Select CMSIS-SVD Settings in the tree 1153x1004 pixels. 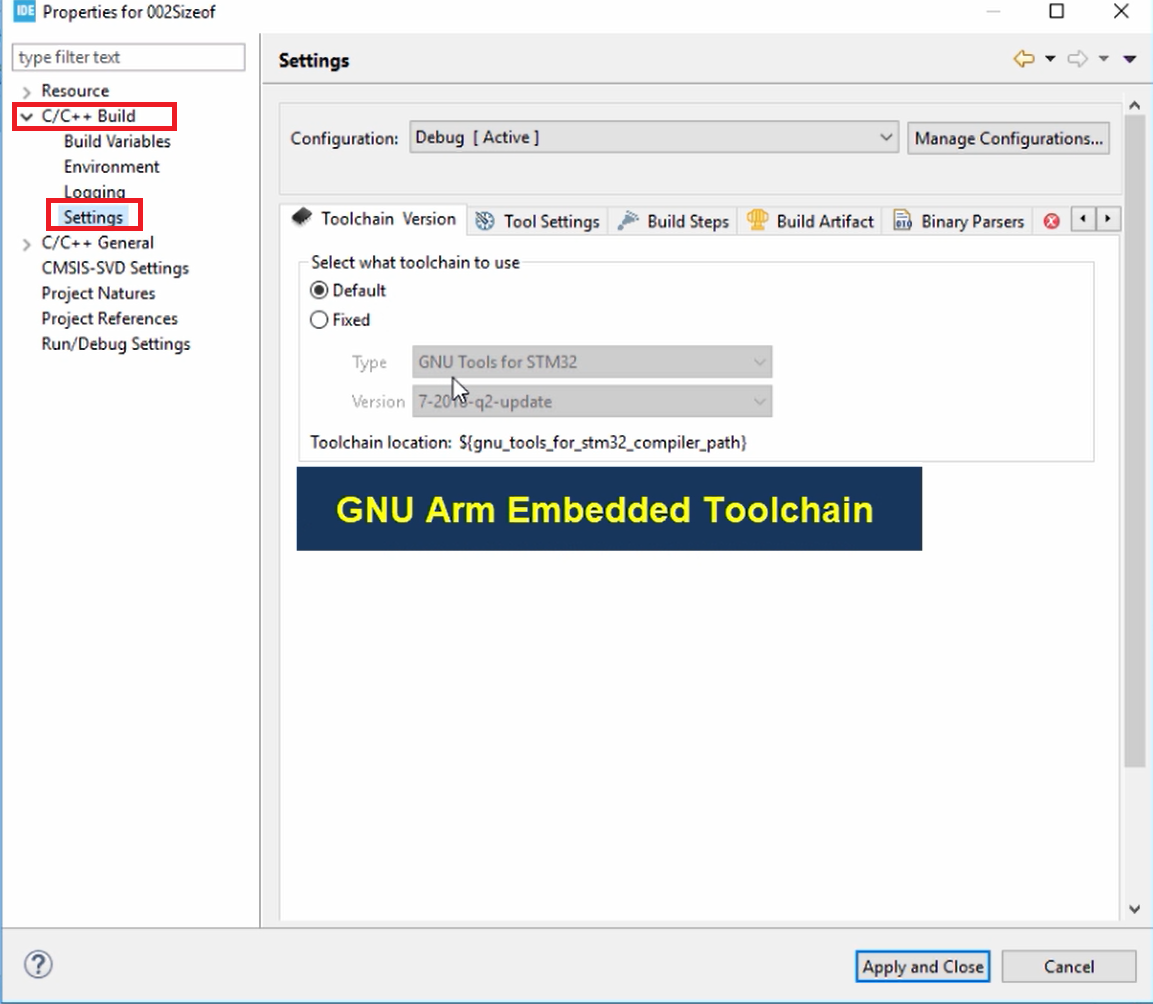[x=115, y=268]
